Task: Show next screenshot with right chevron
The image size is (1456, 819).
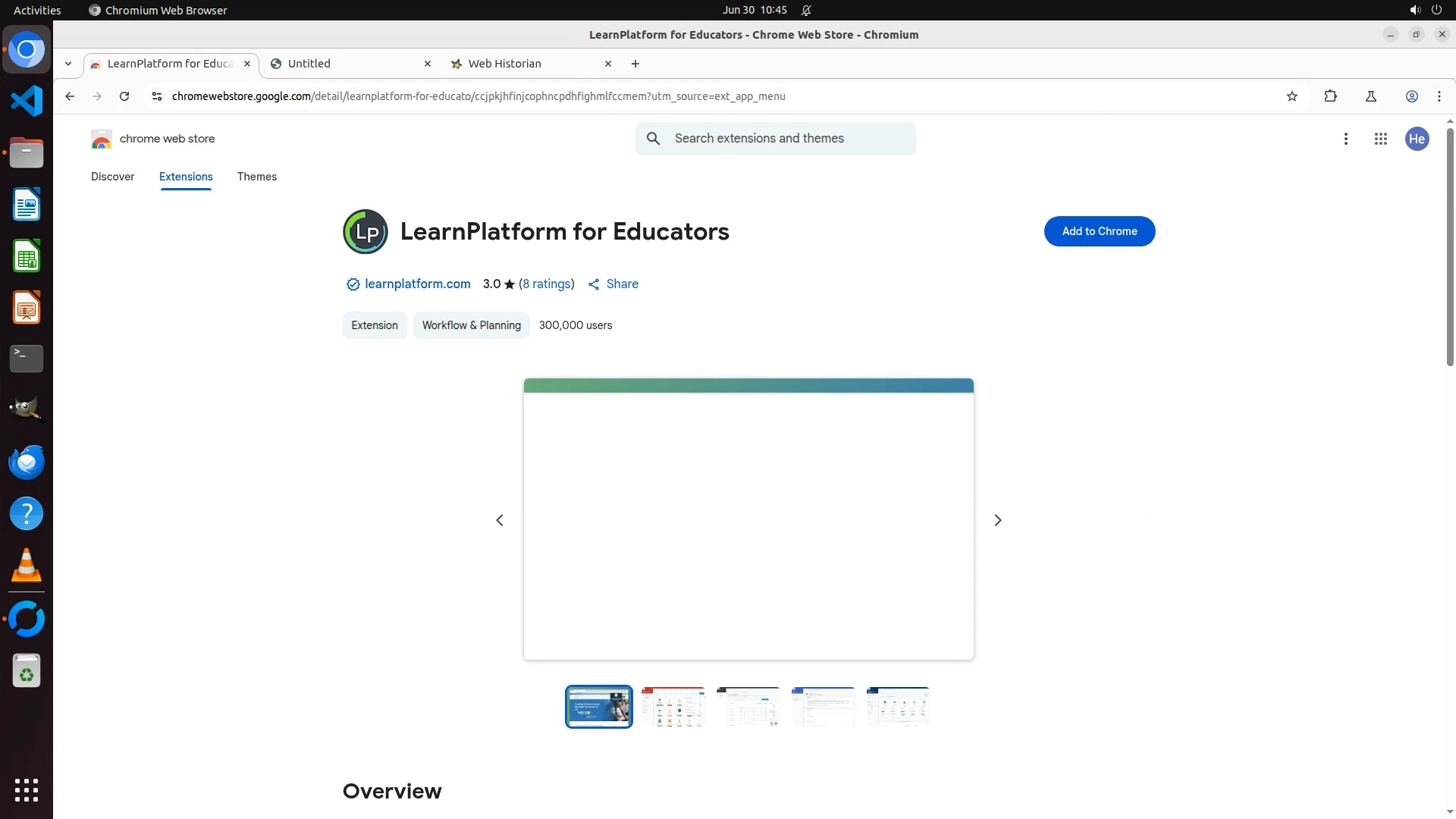Action: 997,520
